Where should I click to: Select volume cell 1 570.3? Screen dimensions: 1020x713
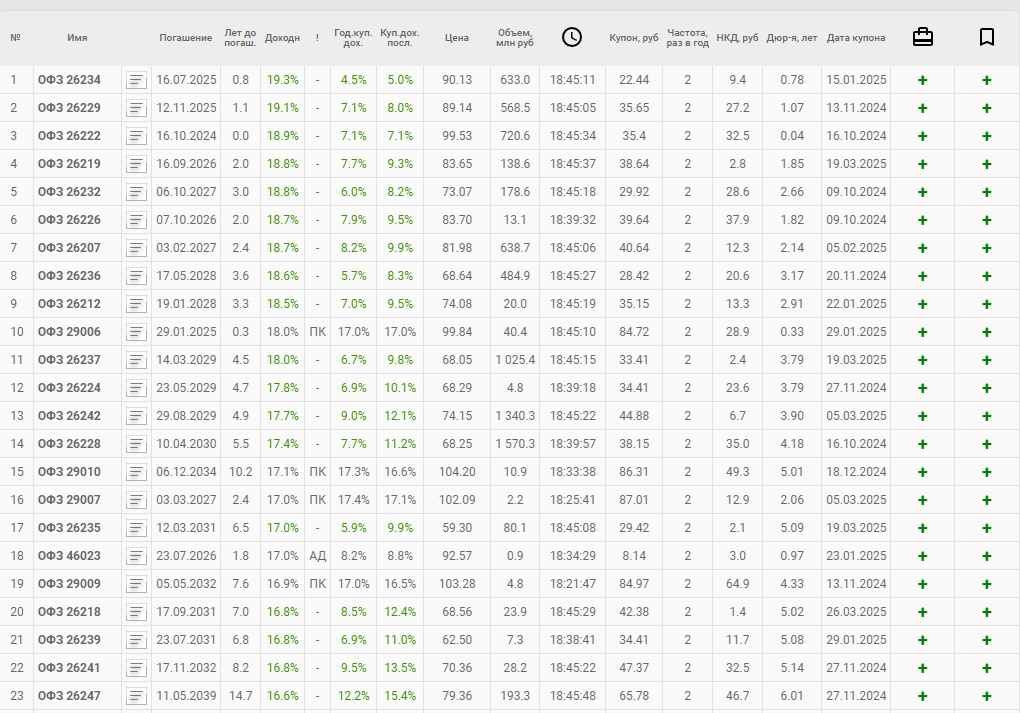pyautogui.click(x=515, y=444)
